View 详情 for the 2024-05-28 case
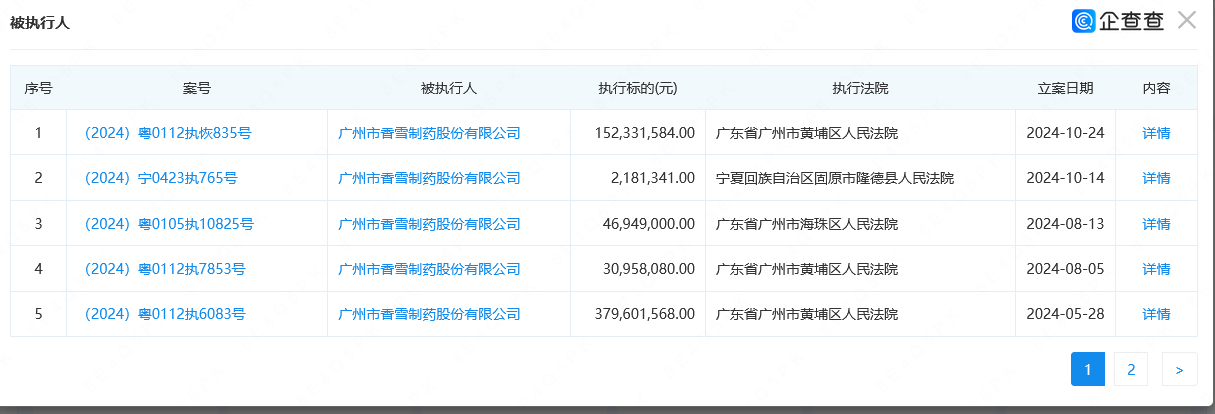The width and height of the screenshot is (1215, 414). [1156, 314]
